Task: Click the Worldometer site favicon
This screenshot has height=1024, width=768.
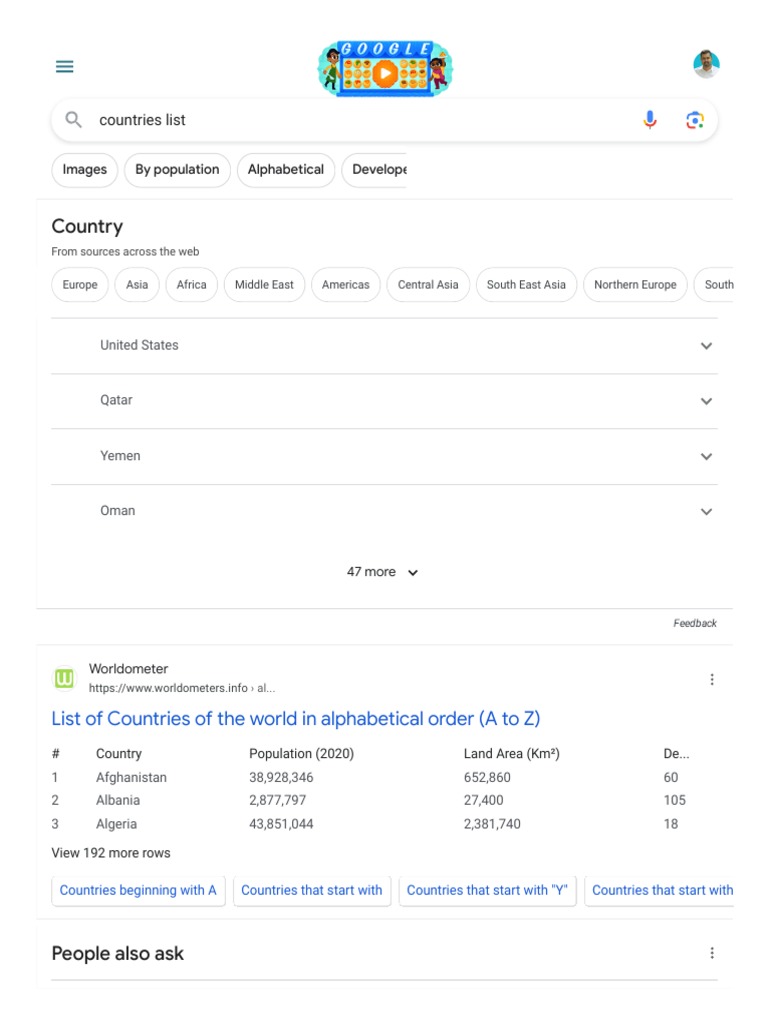Action: pyautogui.click(x=64, y=679)
